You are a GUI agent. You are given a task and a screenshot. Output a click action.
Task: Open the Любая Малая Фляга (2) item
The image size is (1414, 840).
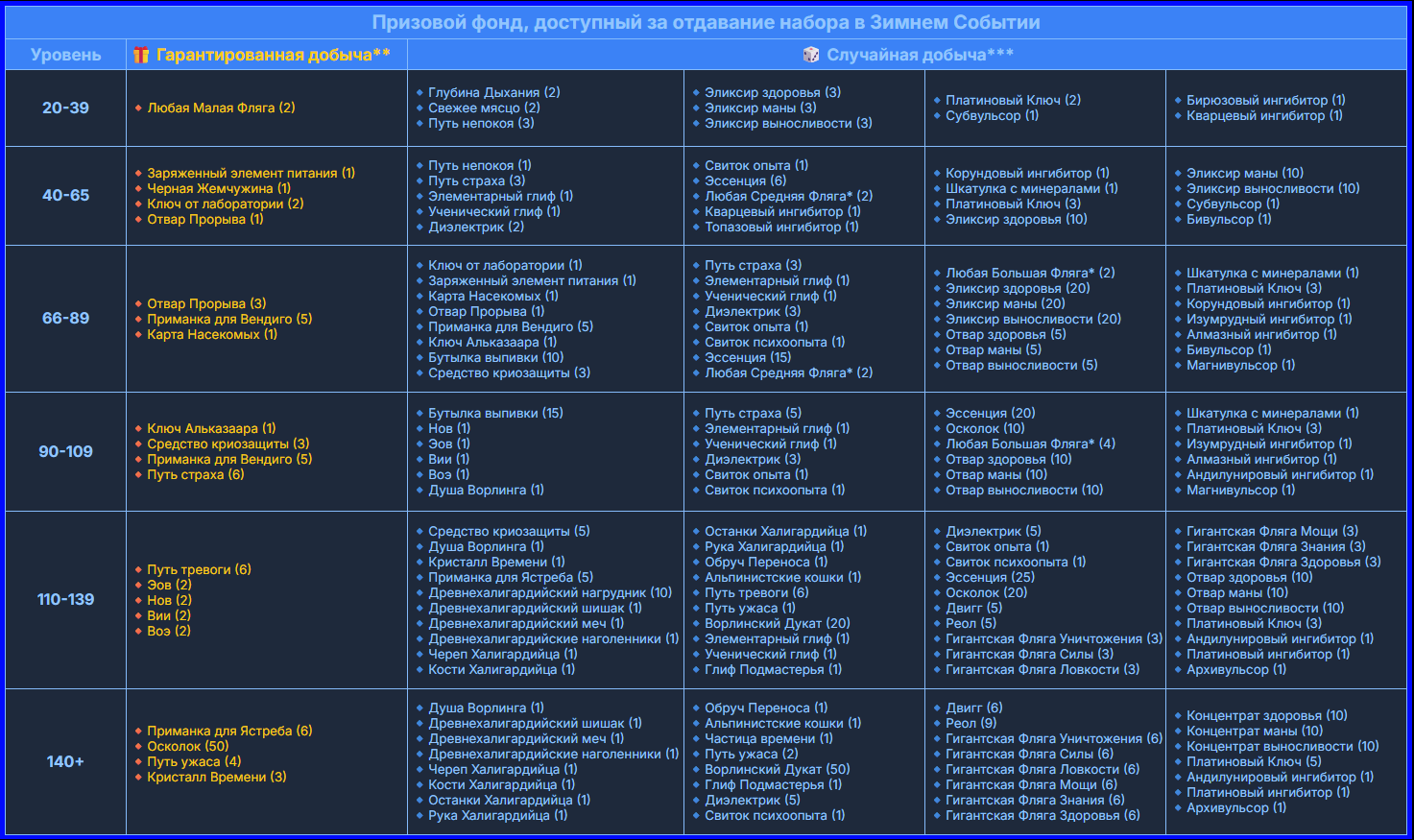tap(221, 108)
